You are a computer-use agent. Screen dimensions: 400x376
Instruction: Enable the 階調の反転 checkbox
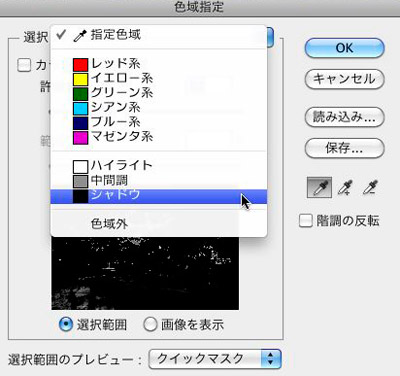pos(306,220)
